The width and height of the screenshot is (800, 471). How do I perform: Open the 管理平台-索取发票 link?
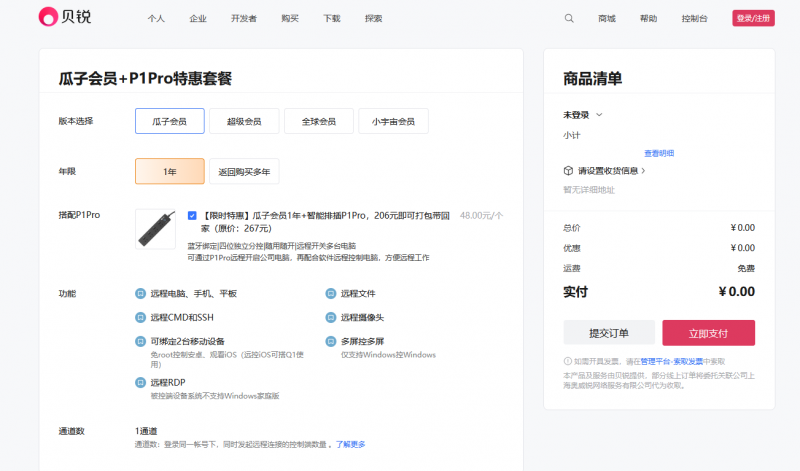point(672,361)
